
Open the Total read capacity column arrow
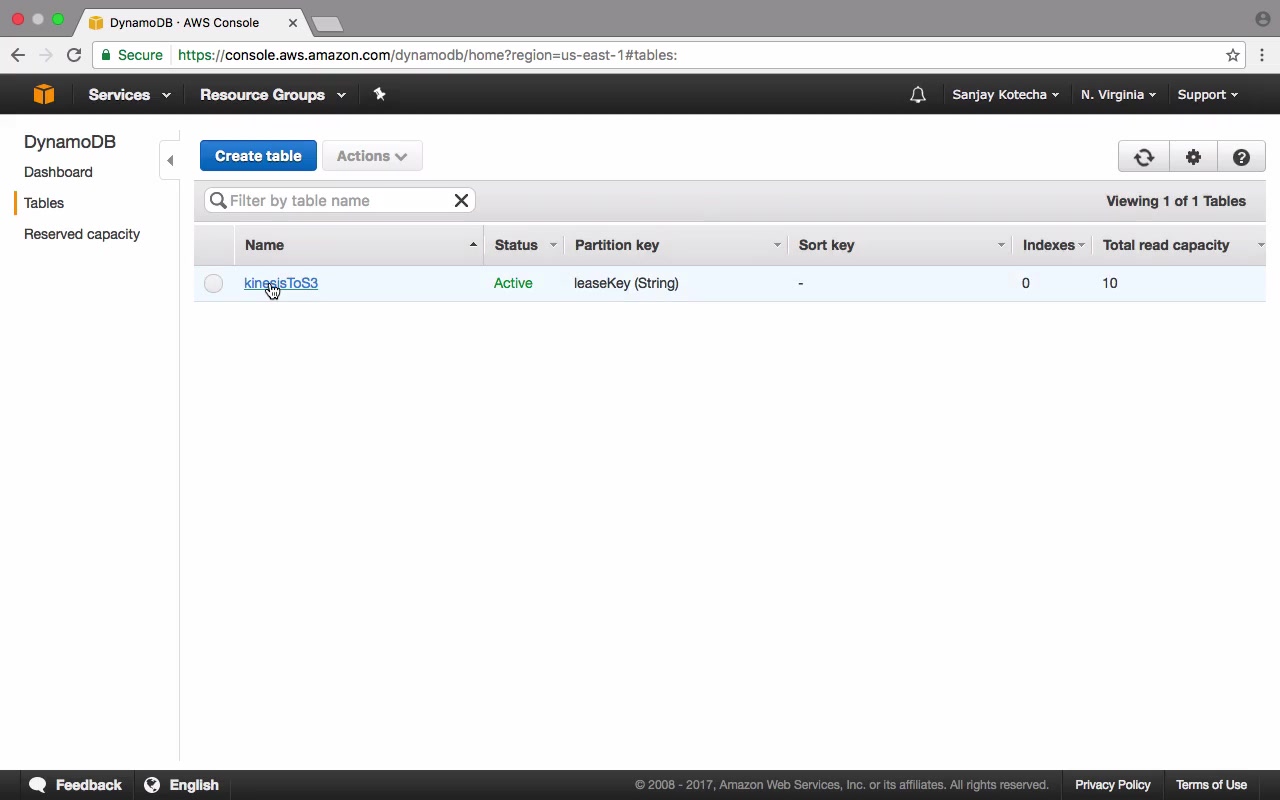coord(1260,245)
